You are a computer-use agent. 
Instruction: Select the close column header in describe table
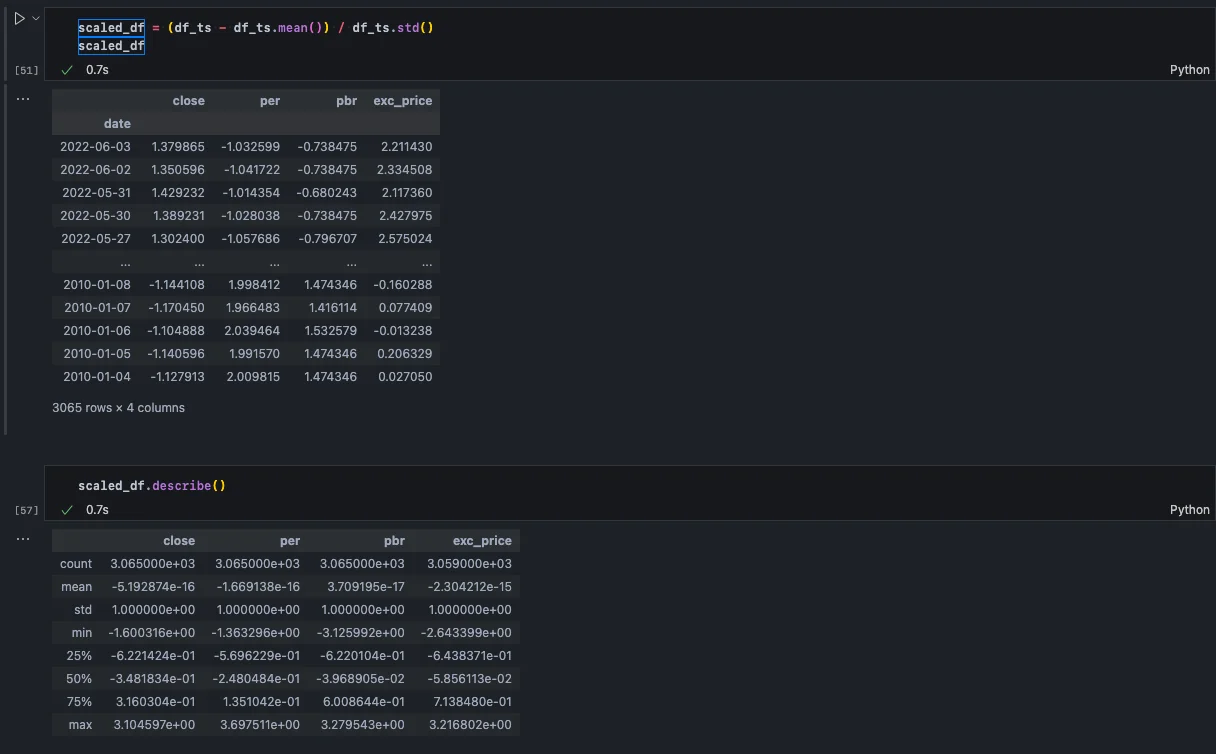point(179,541)
